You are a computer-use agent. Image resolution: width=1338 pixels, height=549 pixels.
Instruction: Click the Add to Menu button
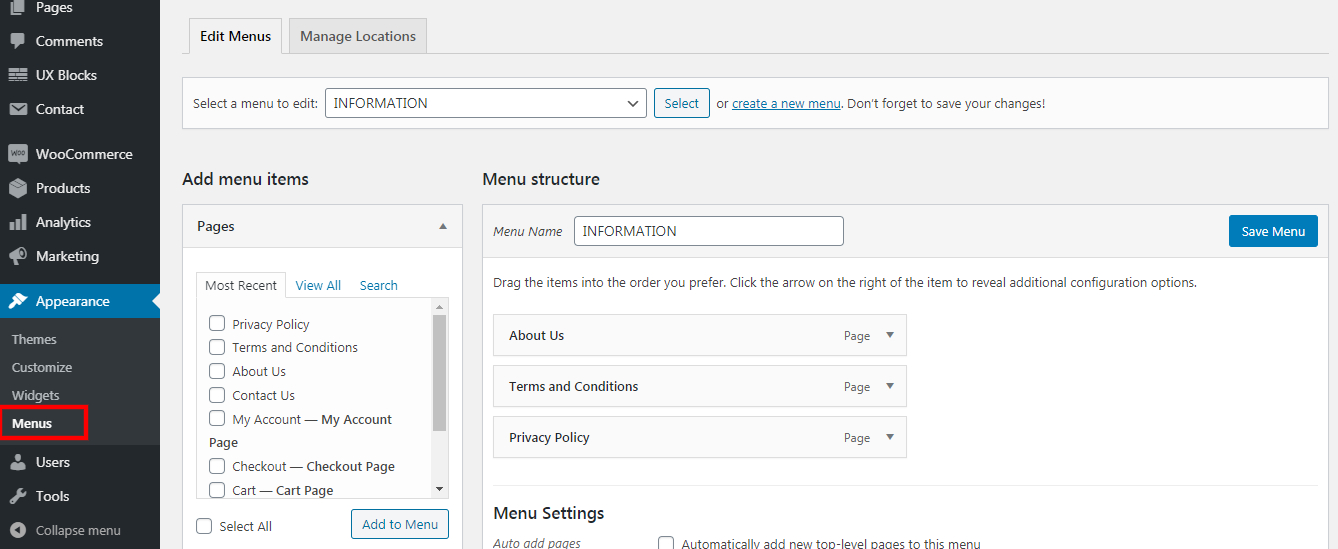tap(400, 524)
